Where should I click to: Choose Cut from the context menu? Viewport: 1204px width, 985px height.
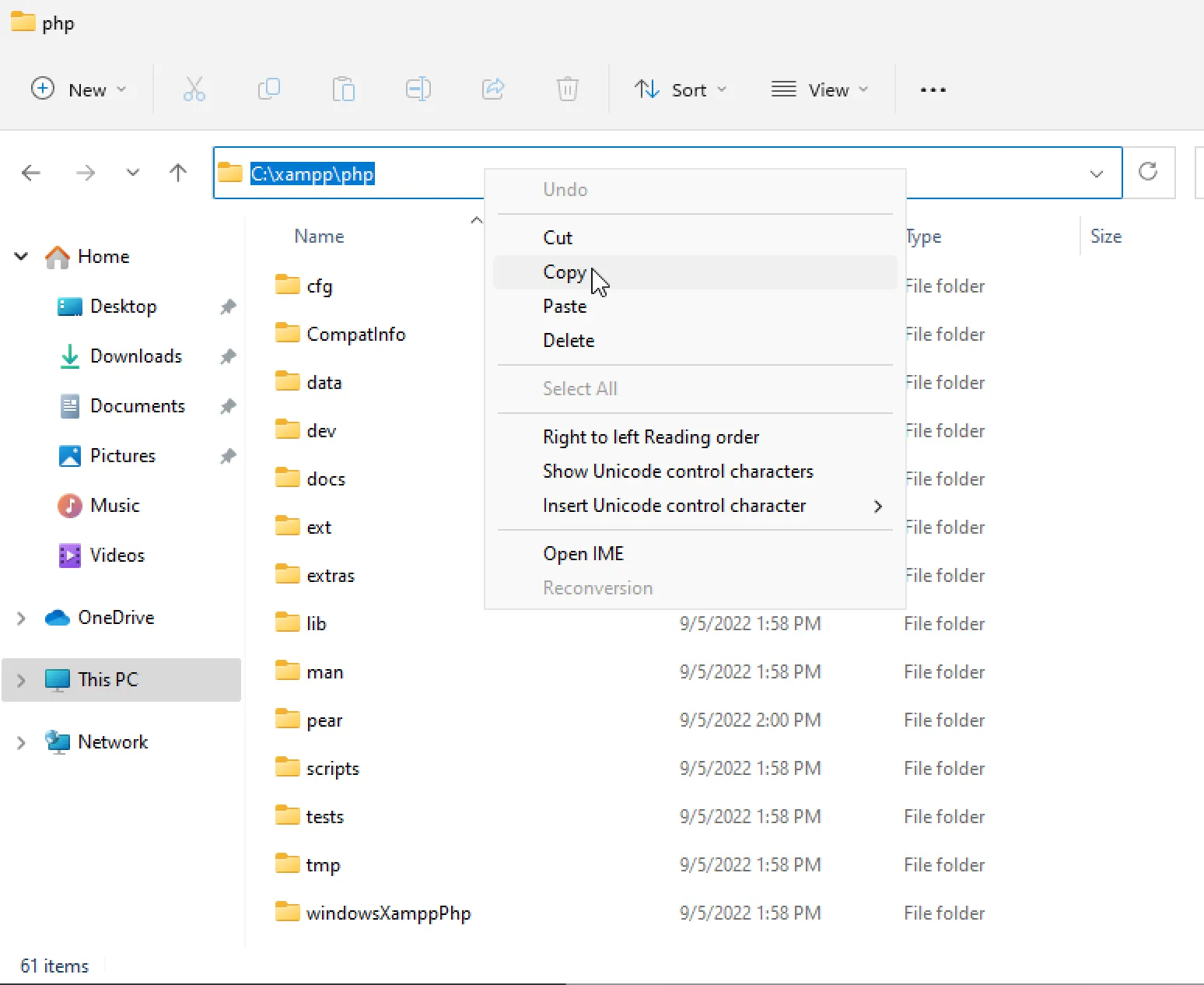pyautogui.click(x=695, y=238)
